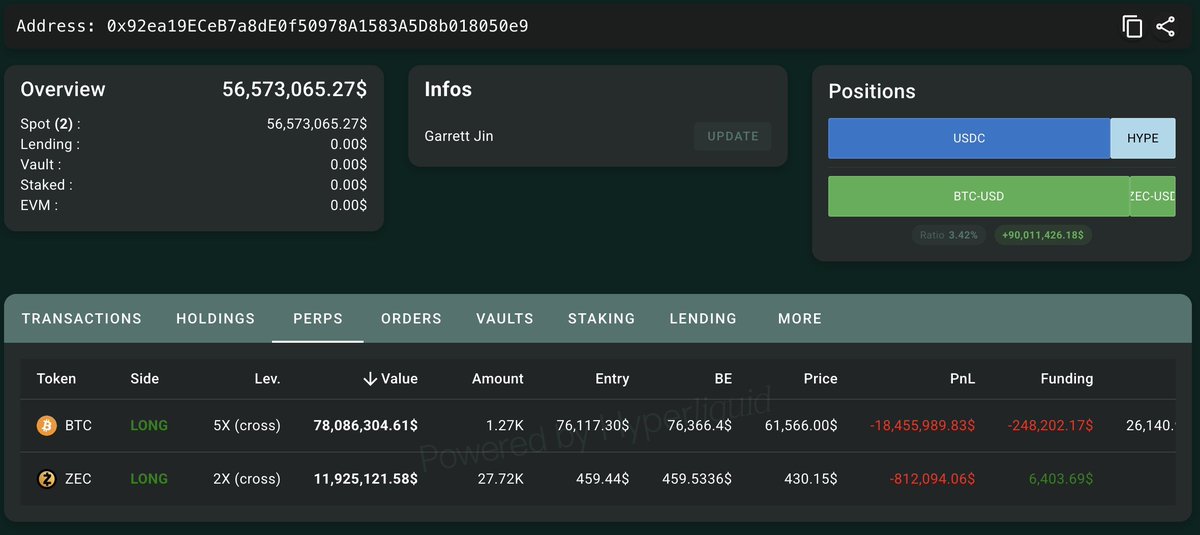Click the Spot (2) label
Screen dimensions: 1200x535
(50, 124)
